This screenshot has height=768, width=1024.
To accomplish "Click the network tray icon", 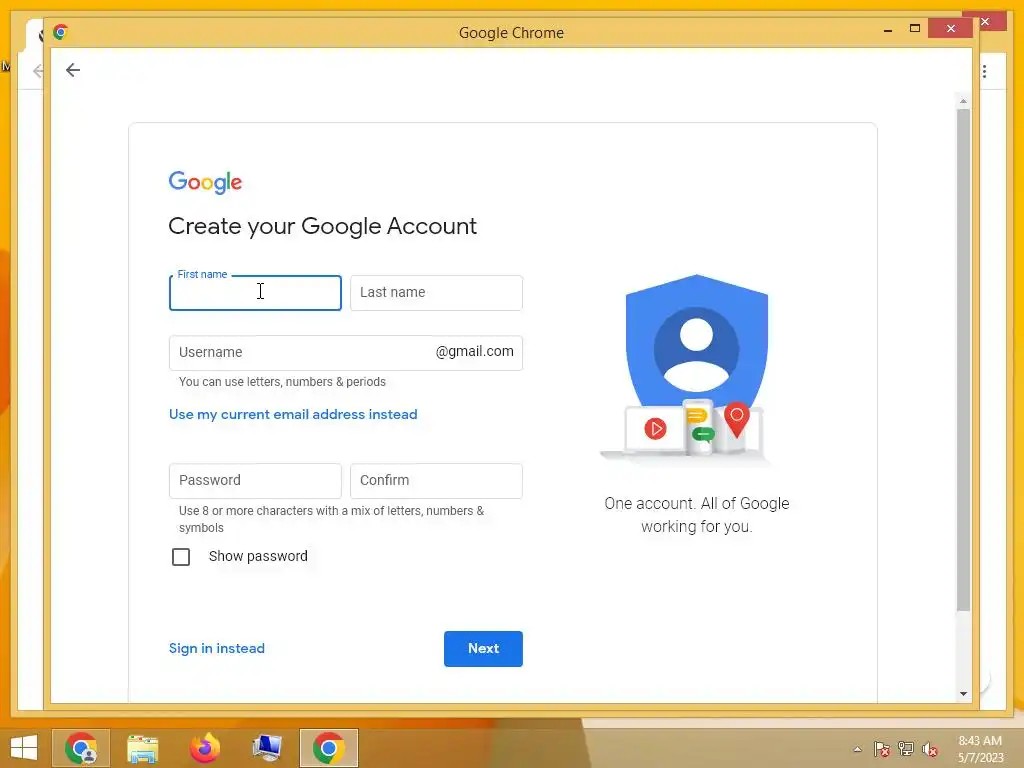I will coord(906,749).
